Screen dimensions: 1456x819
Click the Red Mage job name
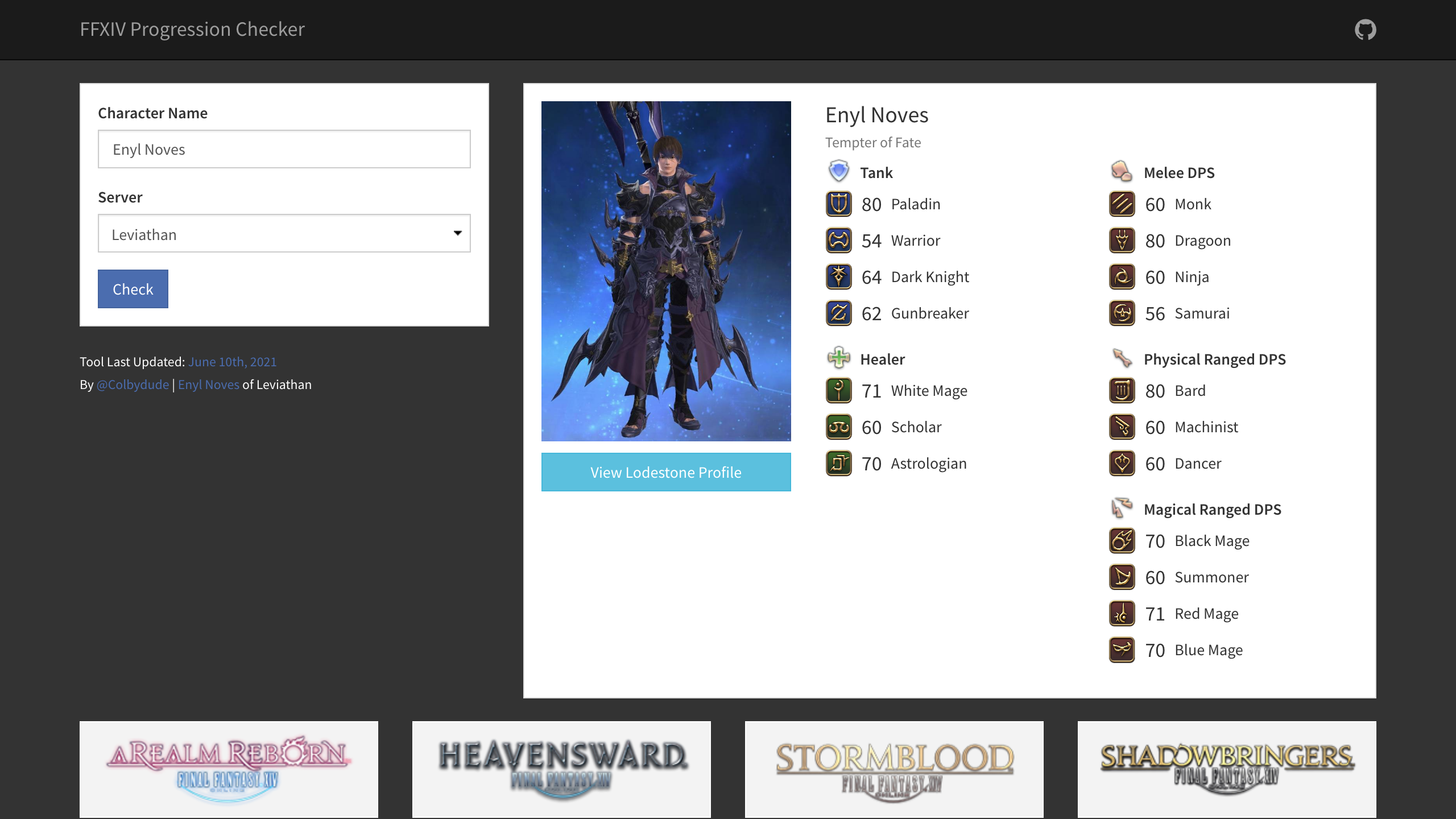1207,614
